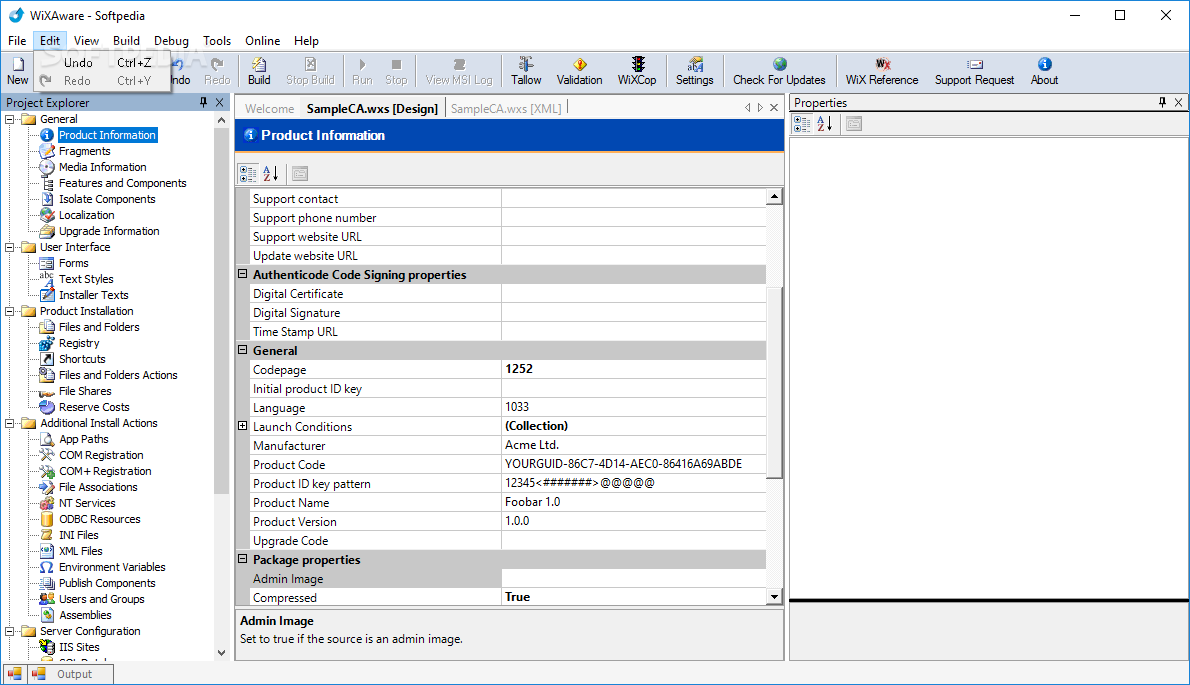Close the SampleCA.wxs document tab

[x=774, y=108]
